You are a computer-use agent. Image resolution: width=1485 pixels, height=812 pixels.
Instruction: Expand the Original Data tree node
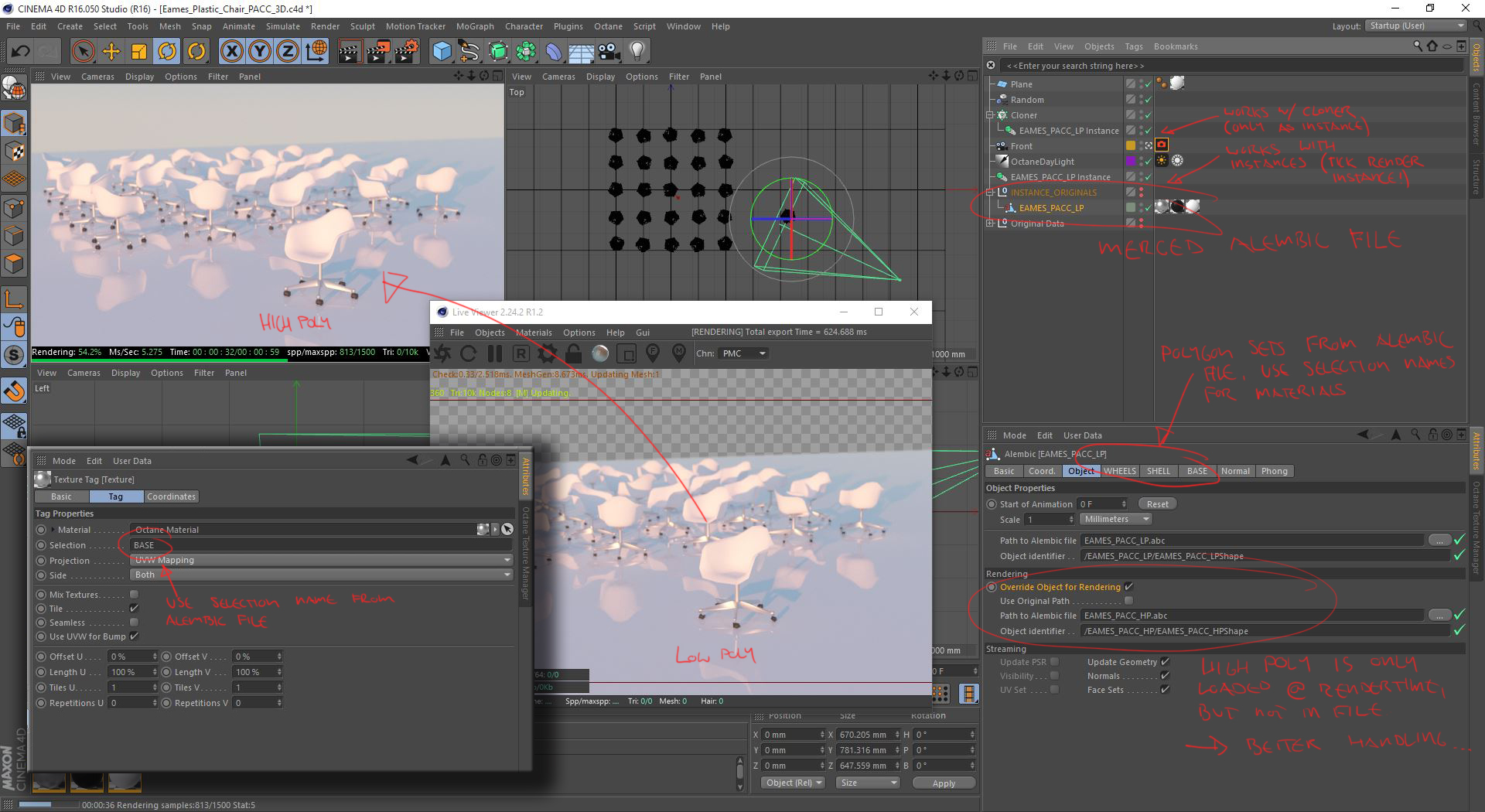click(990, 223)
